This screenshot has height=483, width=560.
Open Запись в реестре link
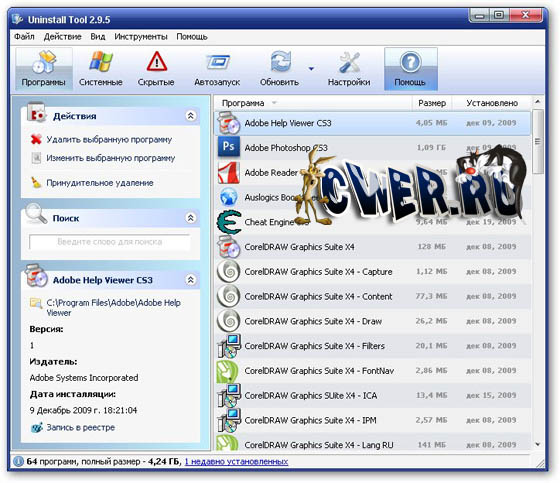(x=81, y=427)
